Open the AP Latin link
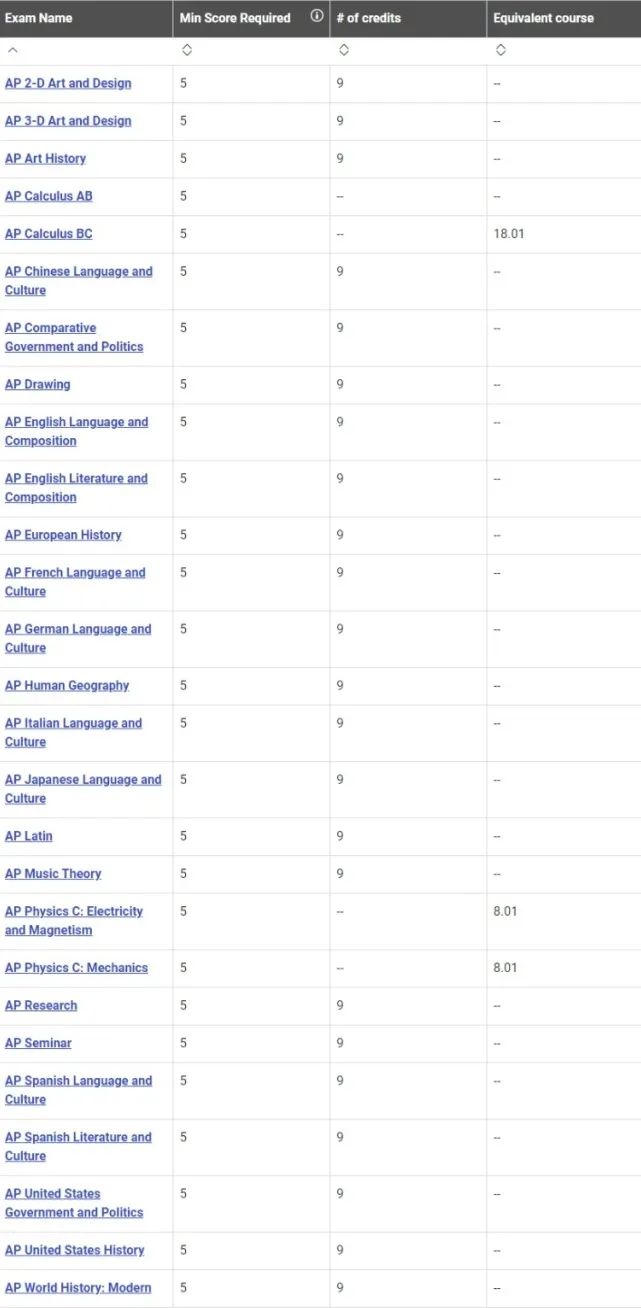This screenshot has width=641, height=1308. click(x=29, y=836)
